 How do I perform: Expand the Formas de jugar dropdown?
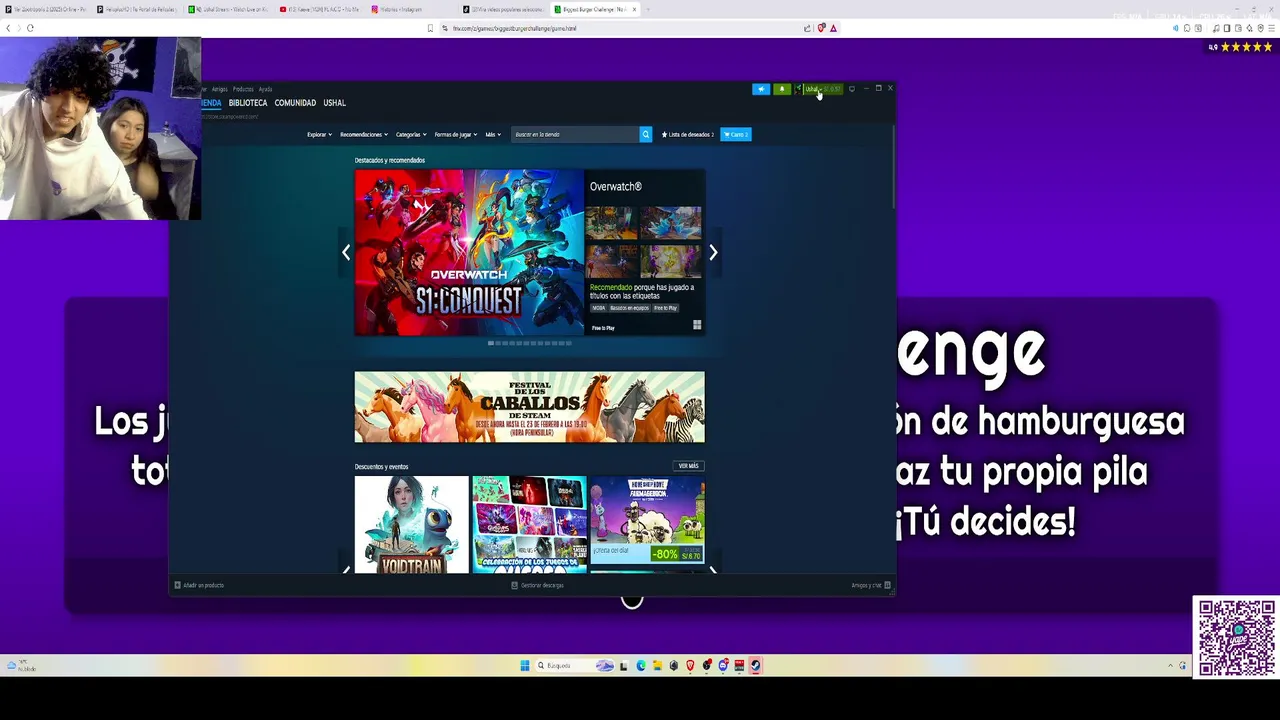coord(455,134)
